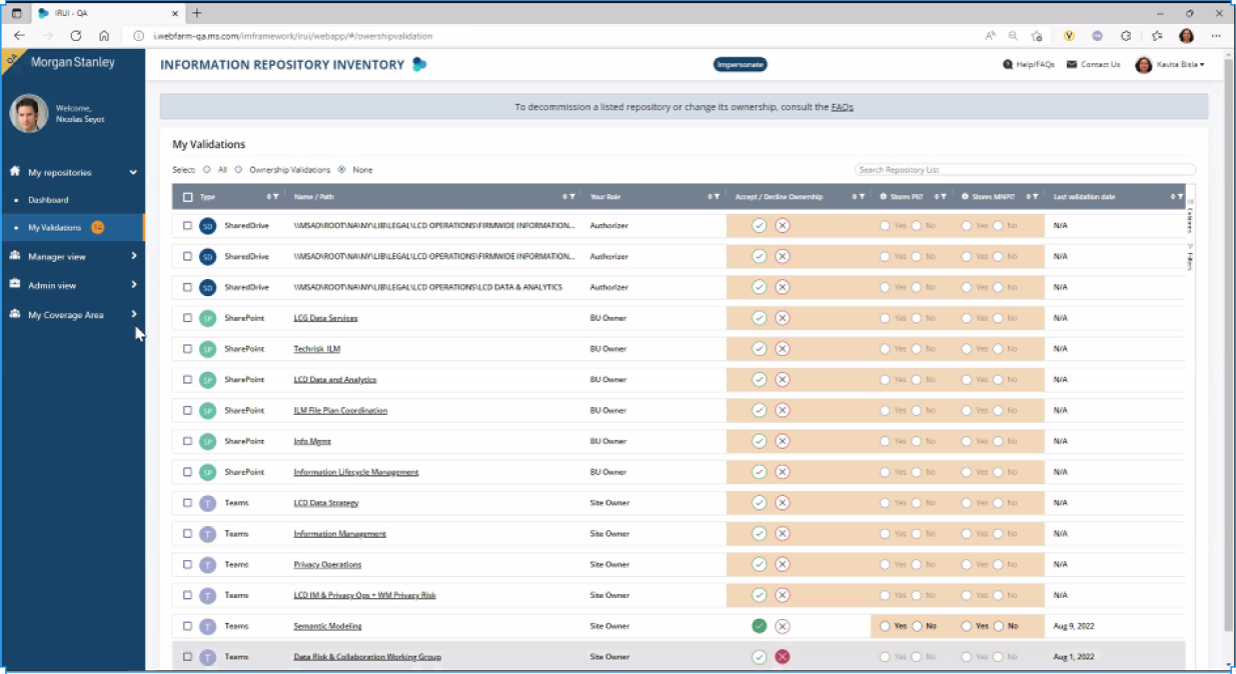1236x674 pixels.
Task: Decline ownership for Information Management team
Action: tap(782, 534)
